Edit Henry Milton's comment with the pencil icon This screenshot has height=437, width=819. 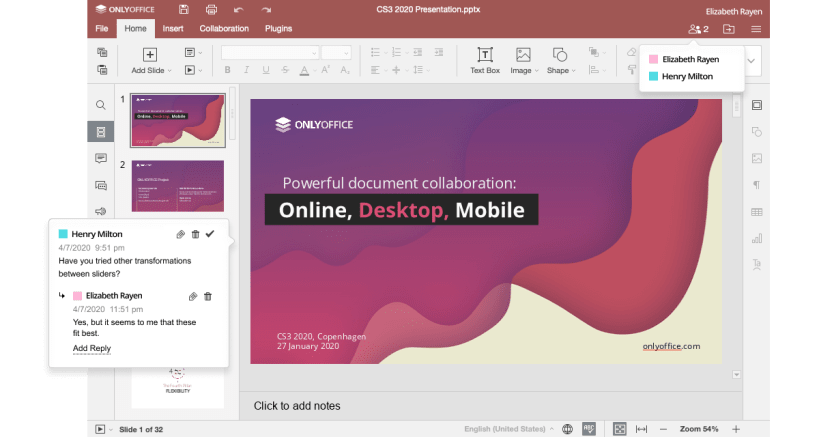pos(180,234)
